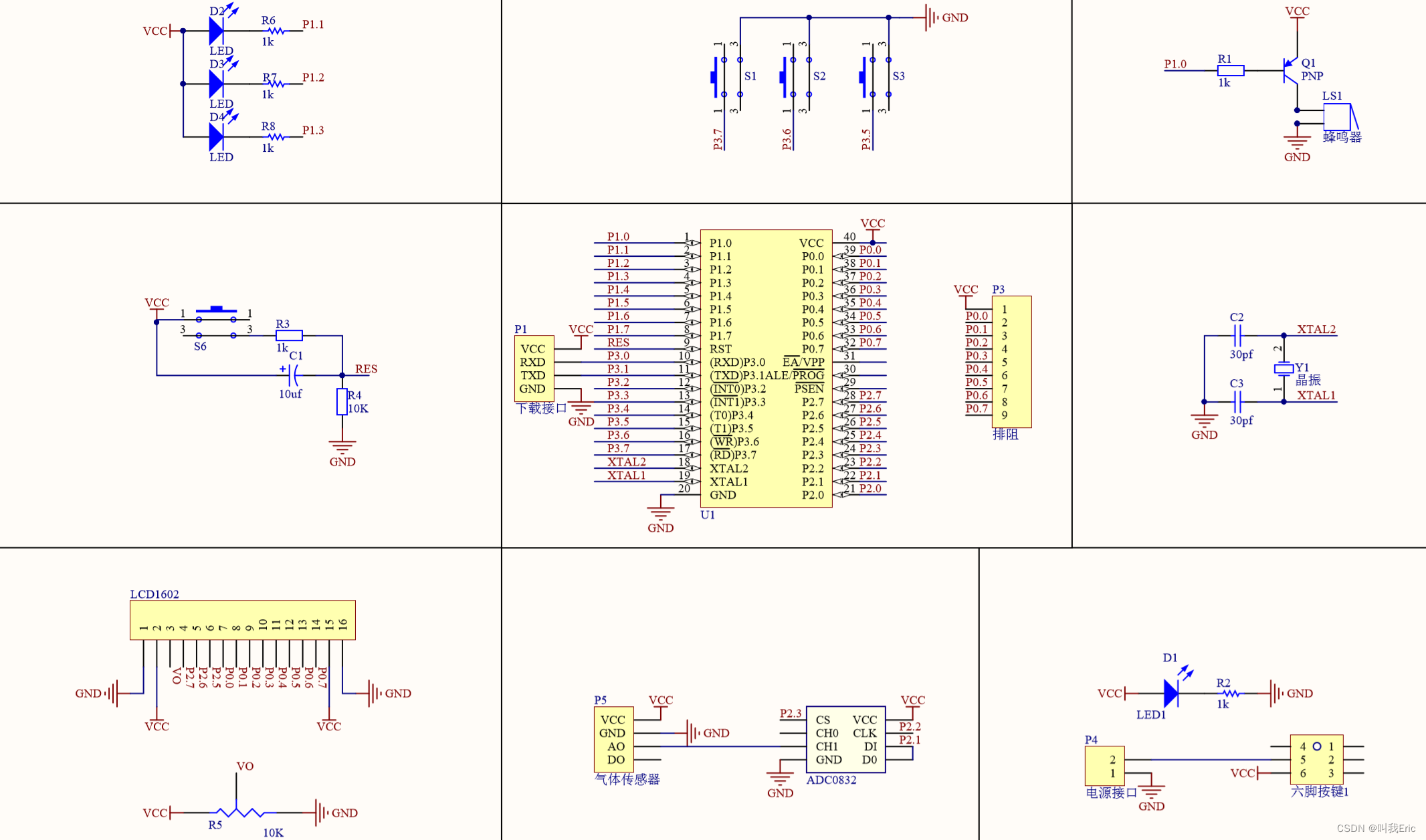Click the P2.2 label at ADC0832 CLK
The width and height of the screenshot is (1426, 840).
(x=910, y=726)
